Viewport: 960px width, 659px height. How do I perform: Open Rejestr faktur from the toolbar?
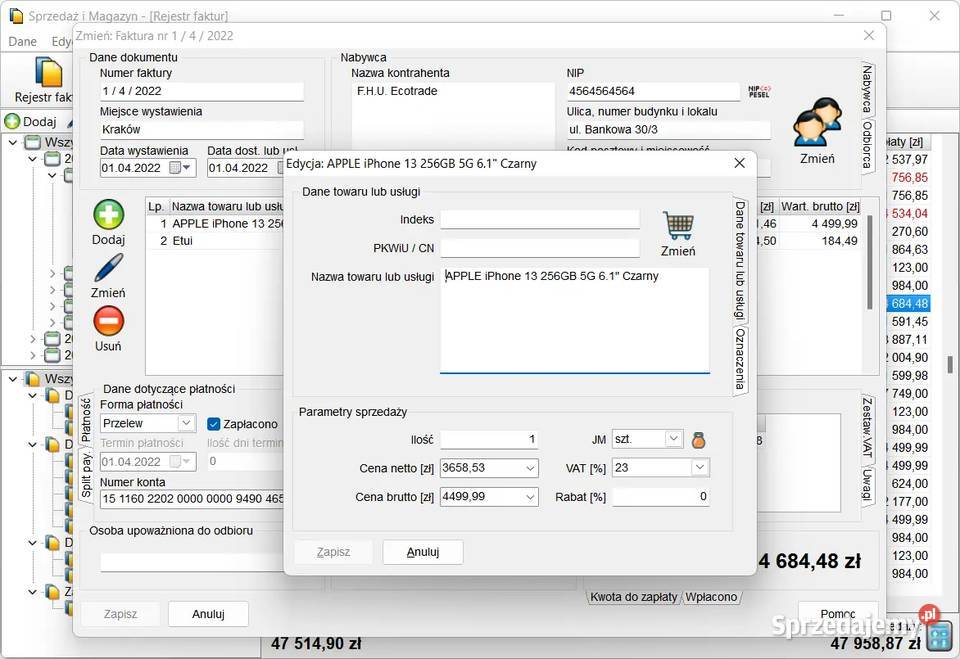(x=46, y=80)
